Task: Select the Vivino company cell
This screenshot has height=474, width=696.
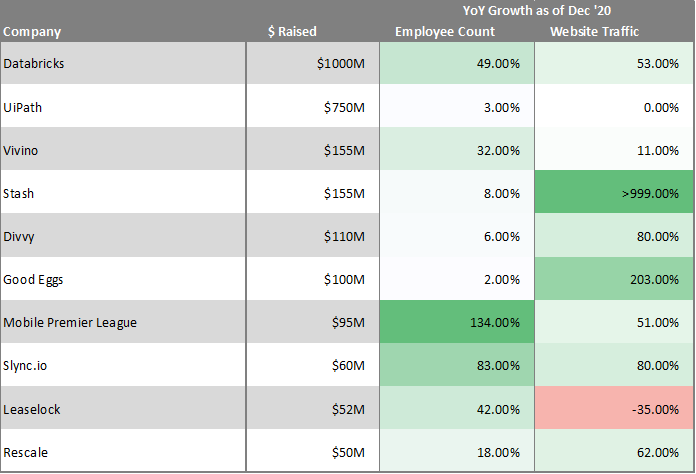Action: (123, 149)
